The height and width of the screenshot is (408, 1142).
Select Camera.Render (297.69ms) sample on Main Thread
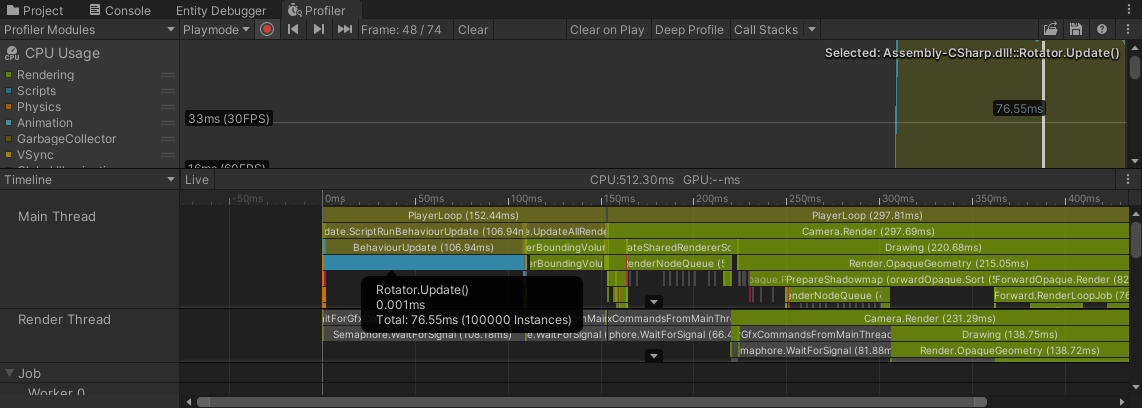(x=867, y=232)
